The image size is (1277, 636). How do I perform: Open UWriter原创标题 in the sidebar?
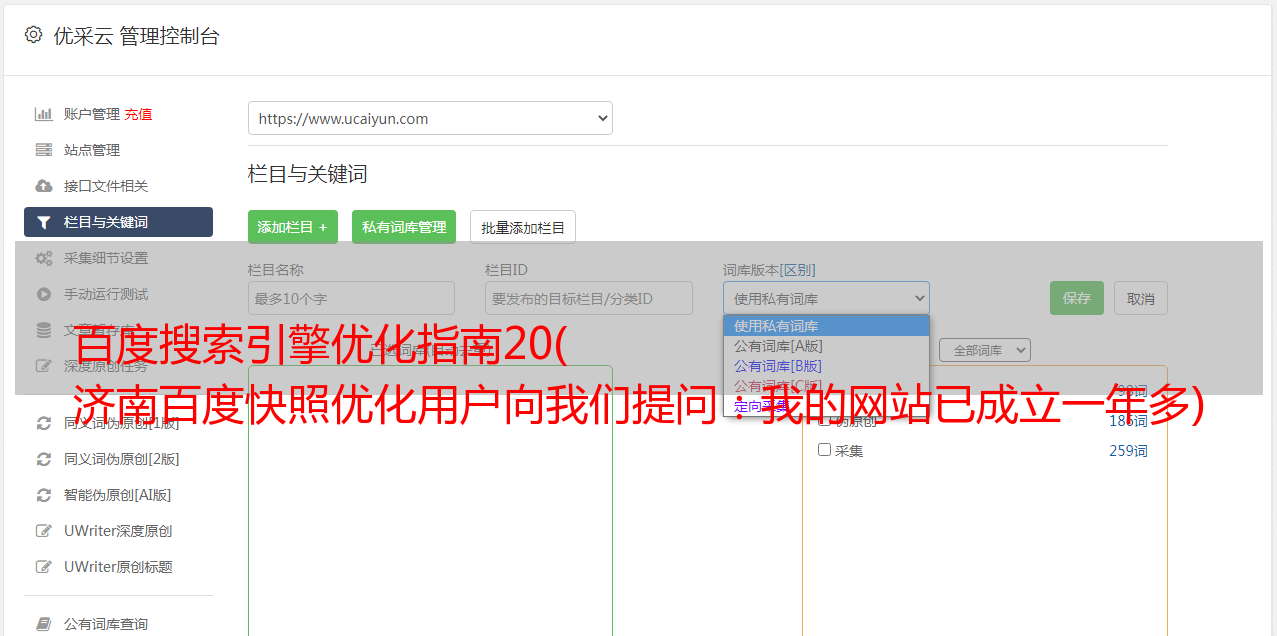(x=118, y=567)
